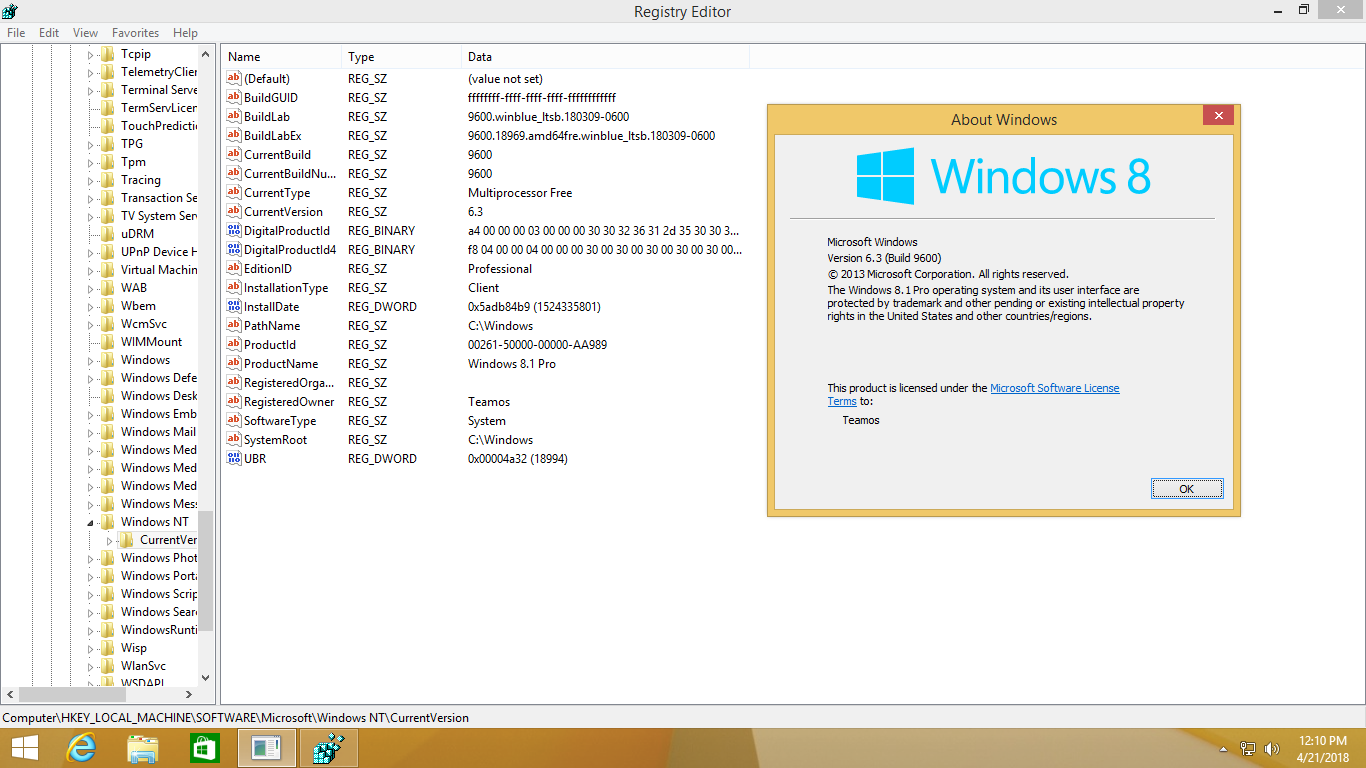Select the TPG key in tree
The image size is (1366, 768).
click(x=132, y=144)
